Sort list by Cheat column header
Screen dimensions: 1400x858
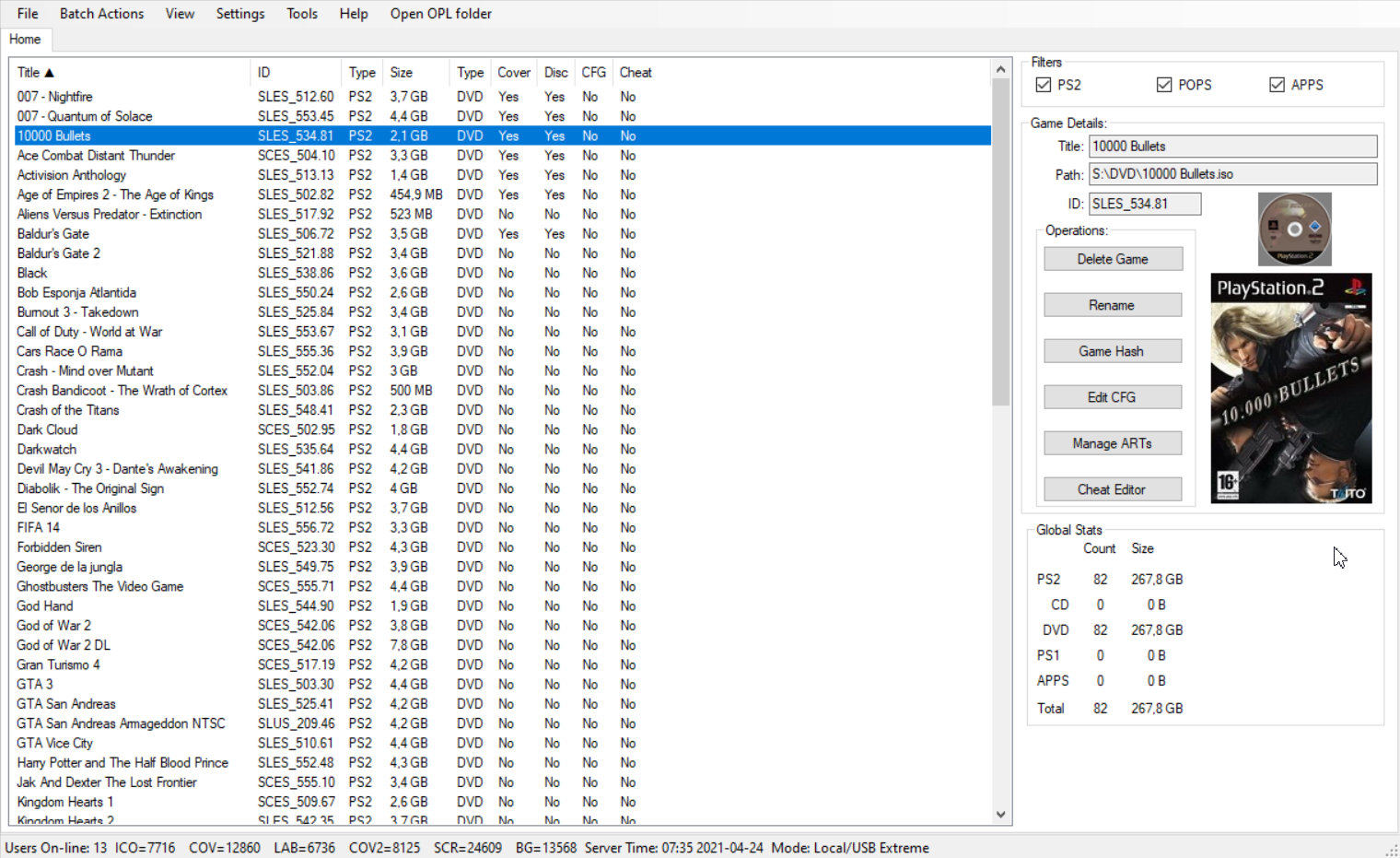pyautogui.click(x=636, y=73)
